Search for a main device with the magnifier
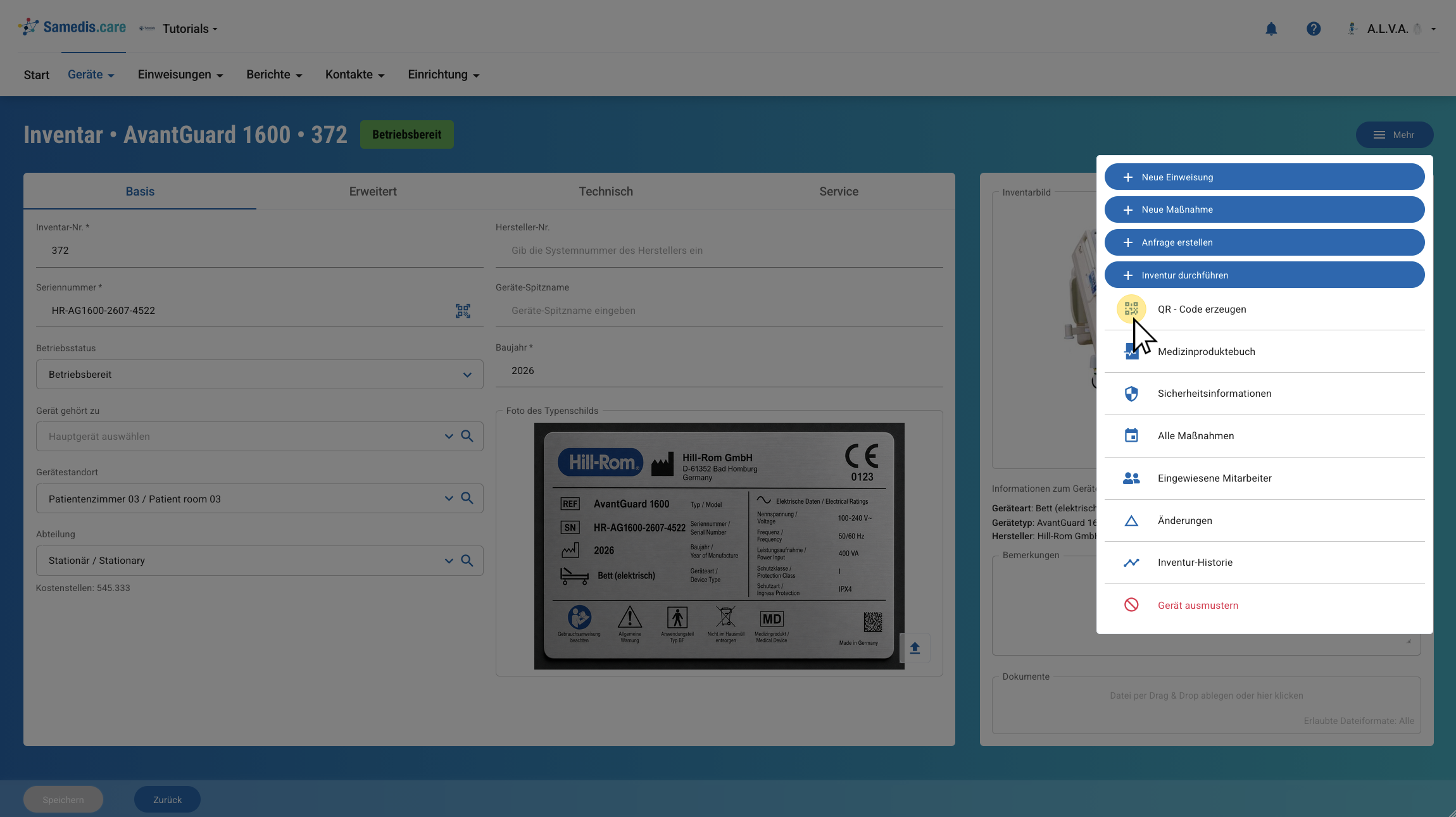Image resolution: width=1456 pixels, height=817 pixels. pyautogui.click(x=467, y=436)
